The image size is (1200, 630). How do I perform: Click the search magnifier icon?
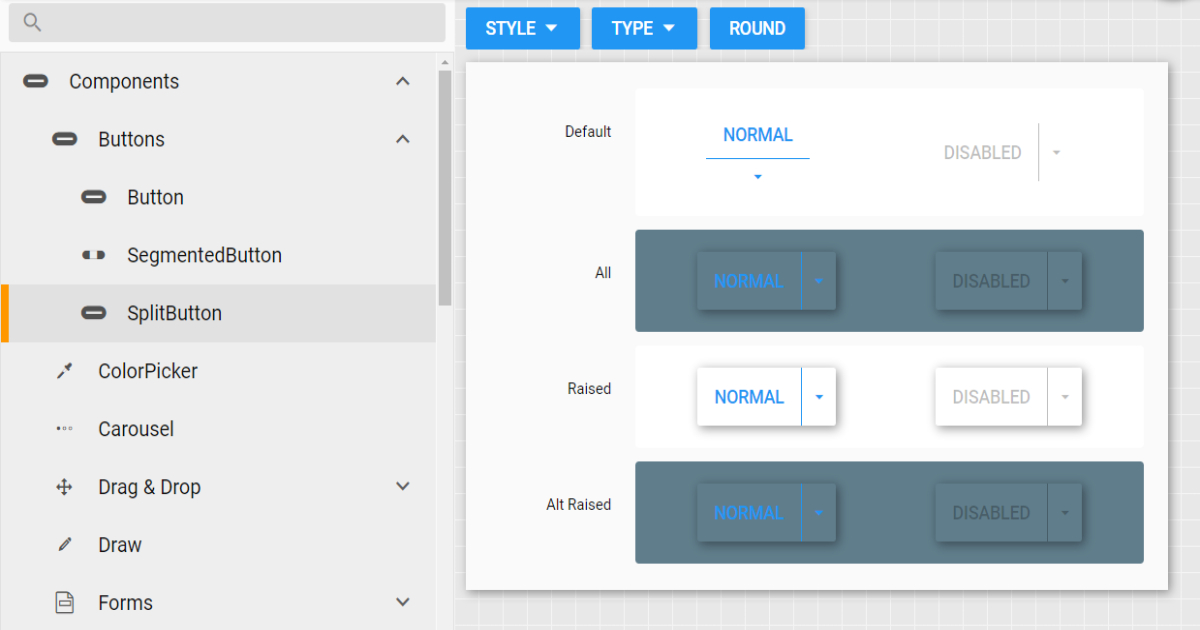point(32,22)
